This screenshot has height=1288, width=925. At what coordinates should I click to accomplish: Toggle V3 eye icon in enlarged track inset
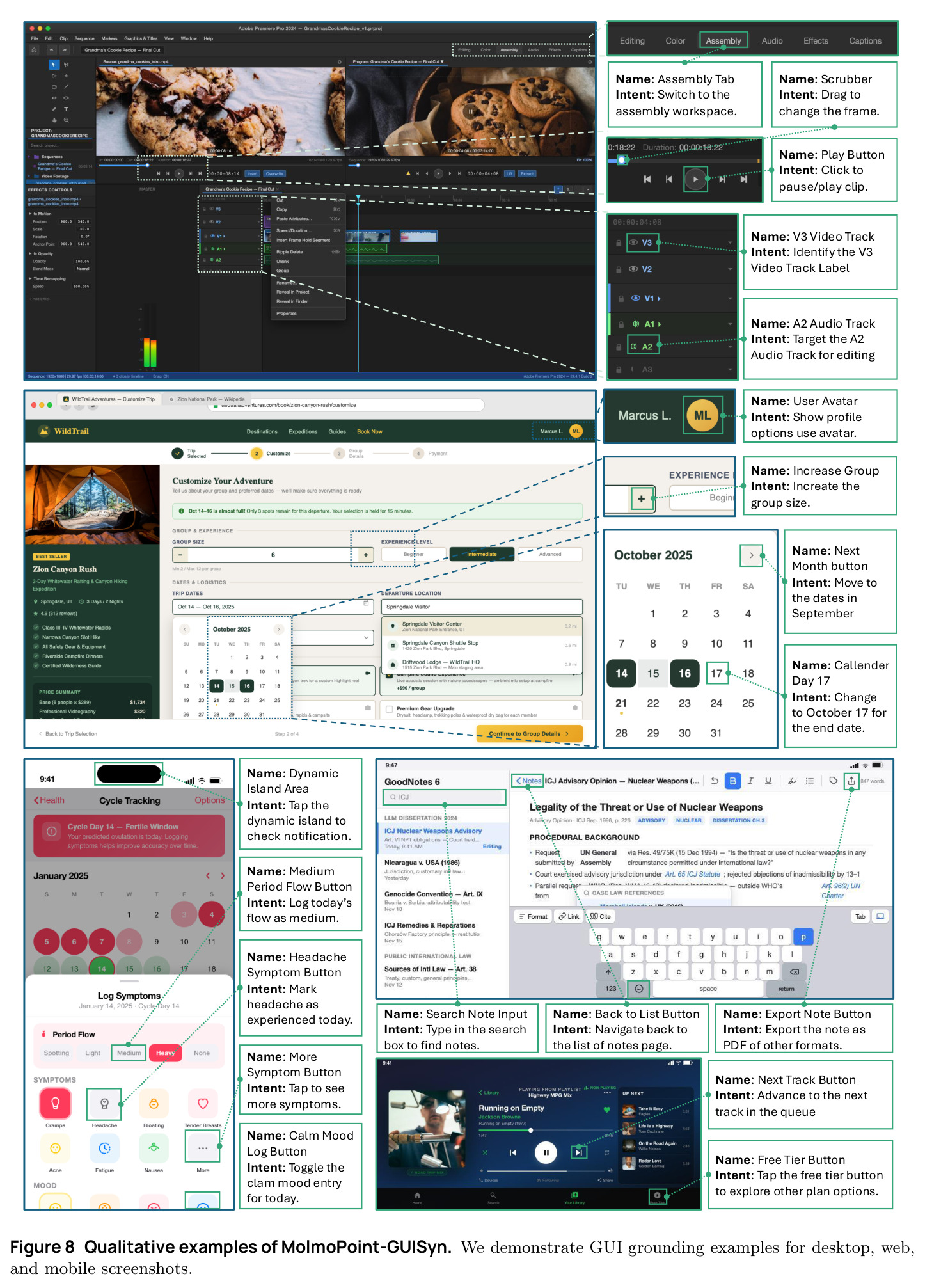coord(633,242)
